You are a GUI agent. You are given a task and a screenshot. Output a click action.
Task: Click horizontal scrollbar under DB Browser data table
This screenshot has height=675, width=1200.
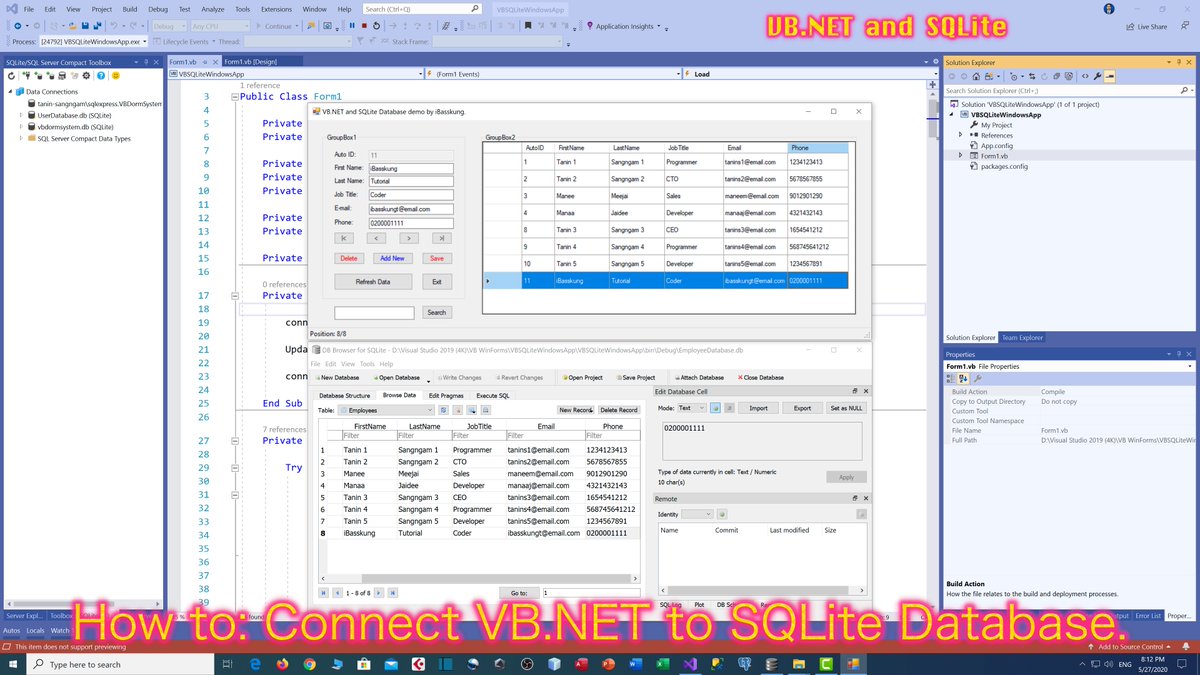point(478,579)
